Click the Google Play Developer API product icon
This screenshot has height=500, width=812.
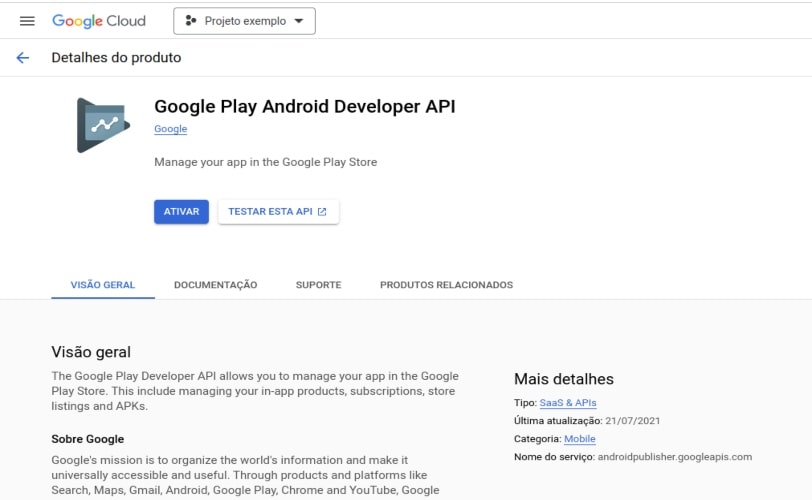point(103,125)
